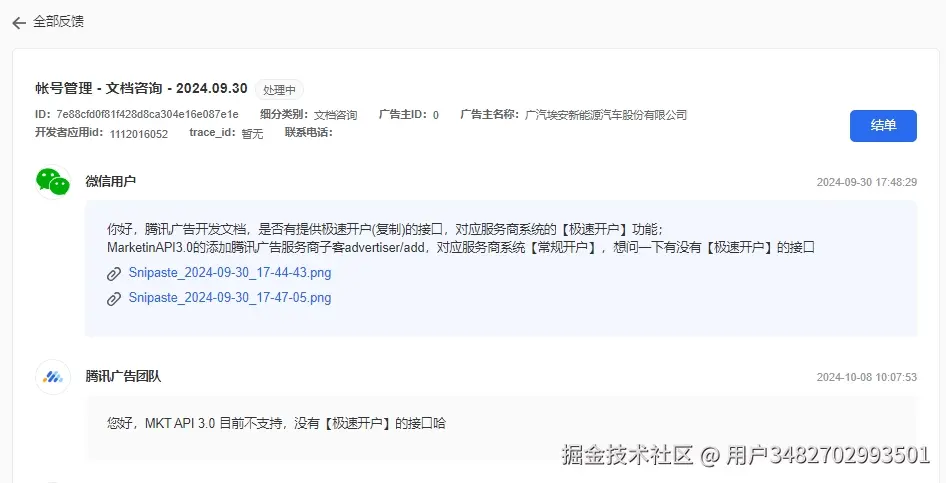Click the ticket title 帐号管理 - 文档咨询 - 2024.09.30
The width and height of the screenshot is (946, 483).
[x=141, y=88]
